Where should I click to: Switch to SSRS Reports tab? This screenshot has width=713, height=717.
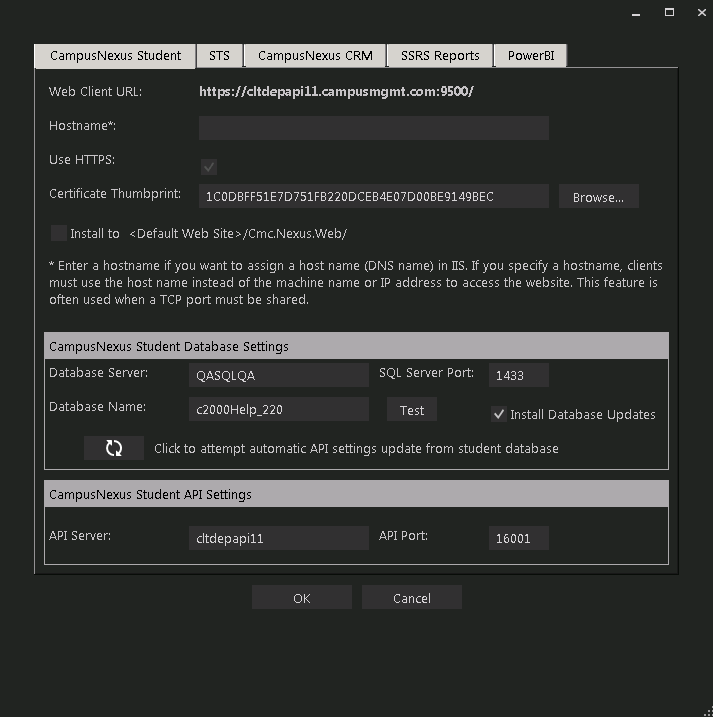[x=440, y=56]
